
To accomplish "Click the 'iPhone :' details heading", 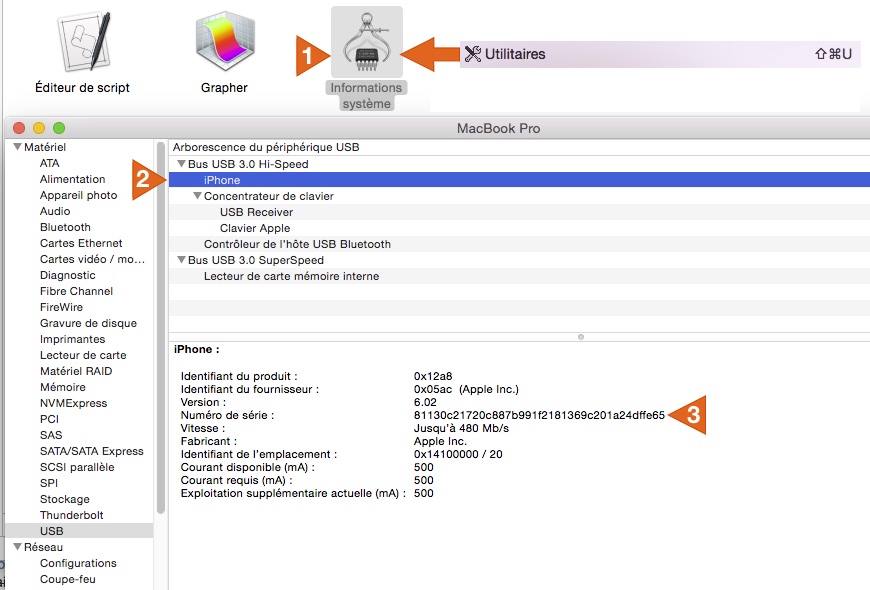I will [196, 349].
